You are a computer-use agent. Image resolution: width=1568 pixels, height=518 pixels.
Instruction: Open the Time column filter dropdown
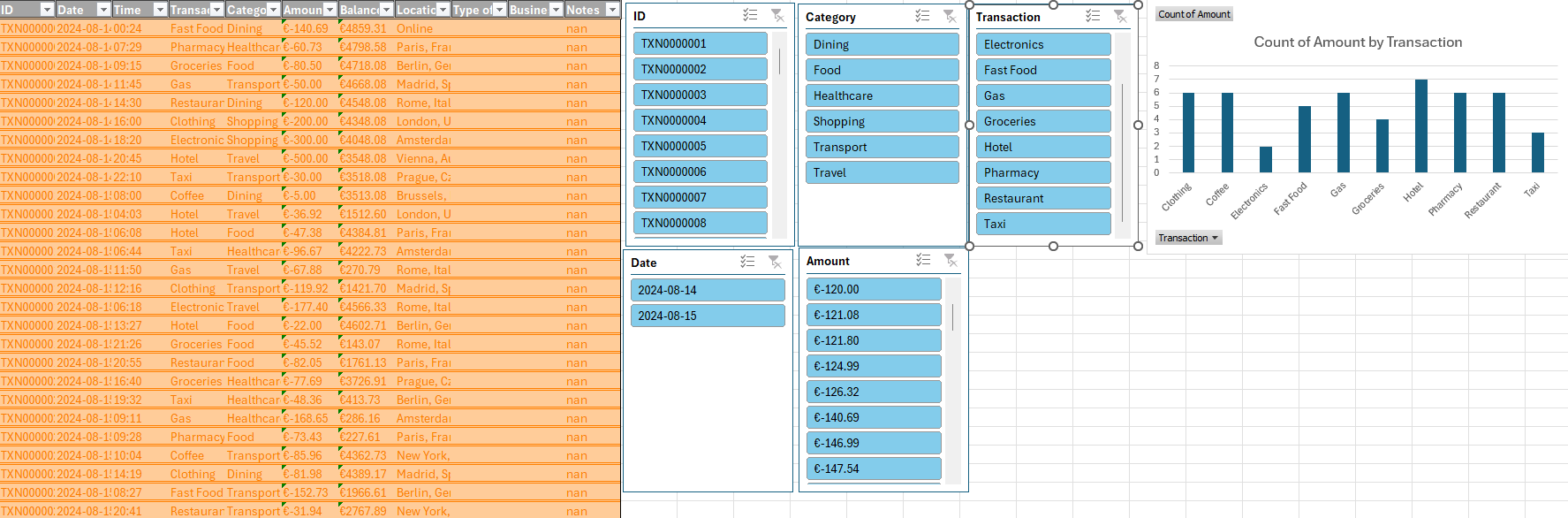click(160, 10)
